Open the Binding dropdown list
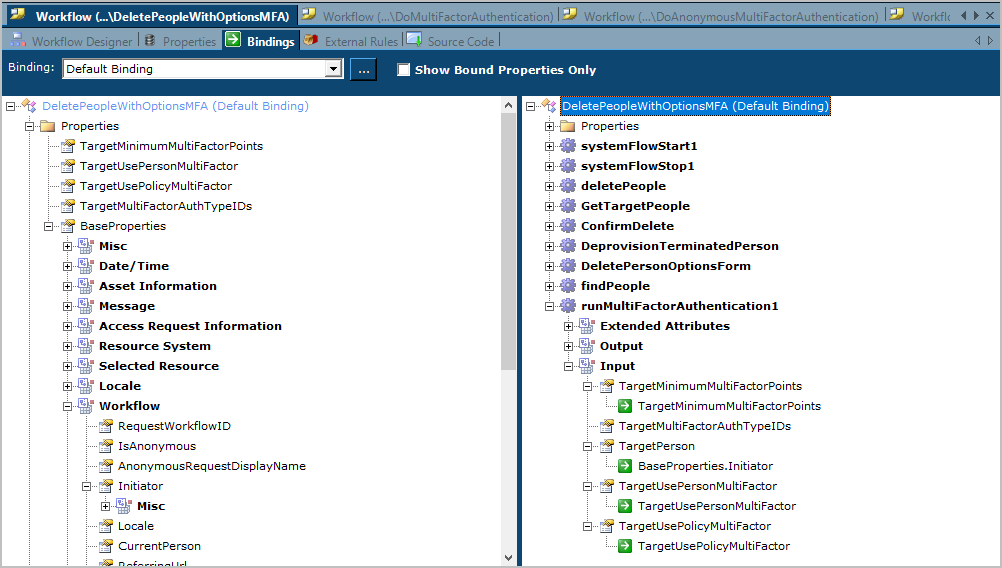 tap(333, 69)
